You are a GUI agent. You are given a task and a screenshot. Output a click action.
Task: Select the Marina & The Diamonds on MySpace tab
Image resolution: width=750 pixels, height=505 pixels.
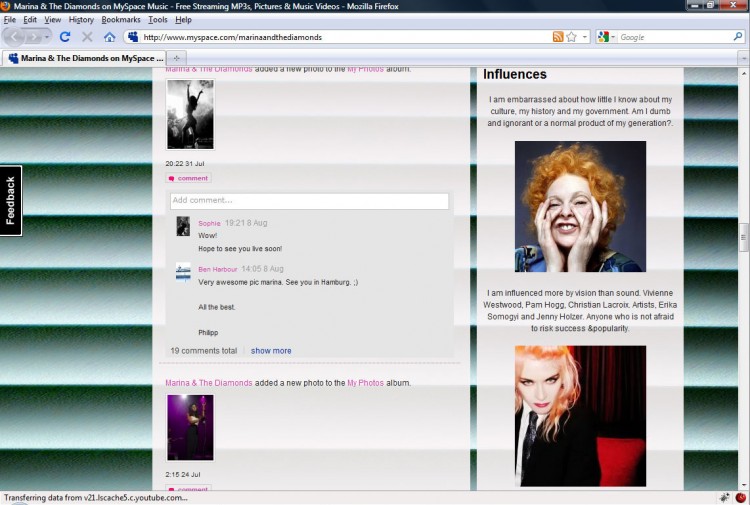84,58
